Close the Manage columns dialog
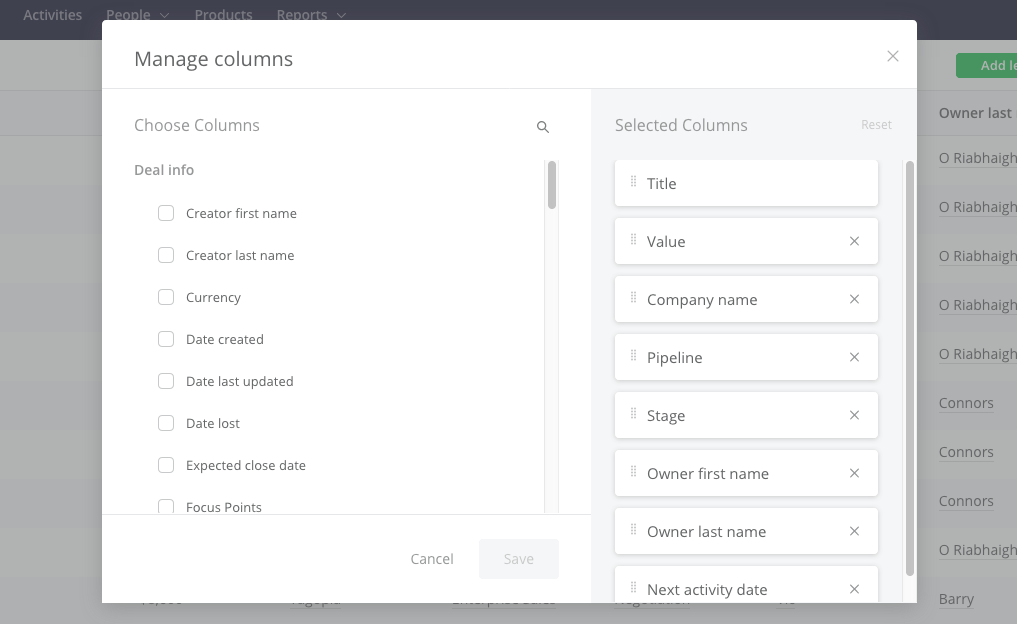This screenshot has height=624, width=1017. [893, 56]
